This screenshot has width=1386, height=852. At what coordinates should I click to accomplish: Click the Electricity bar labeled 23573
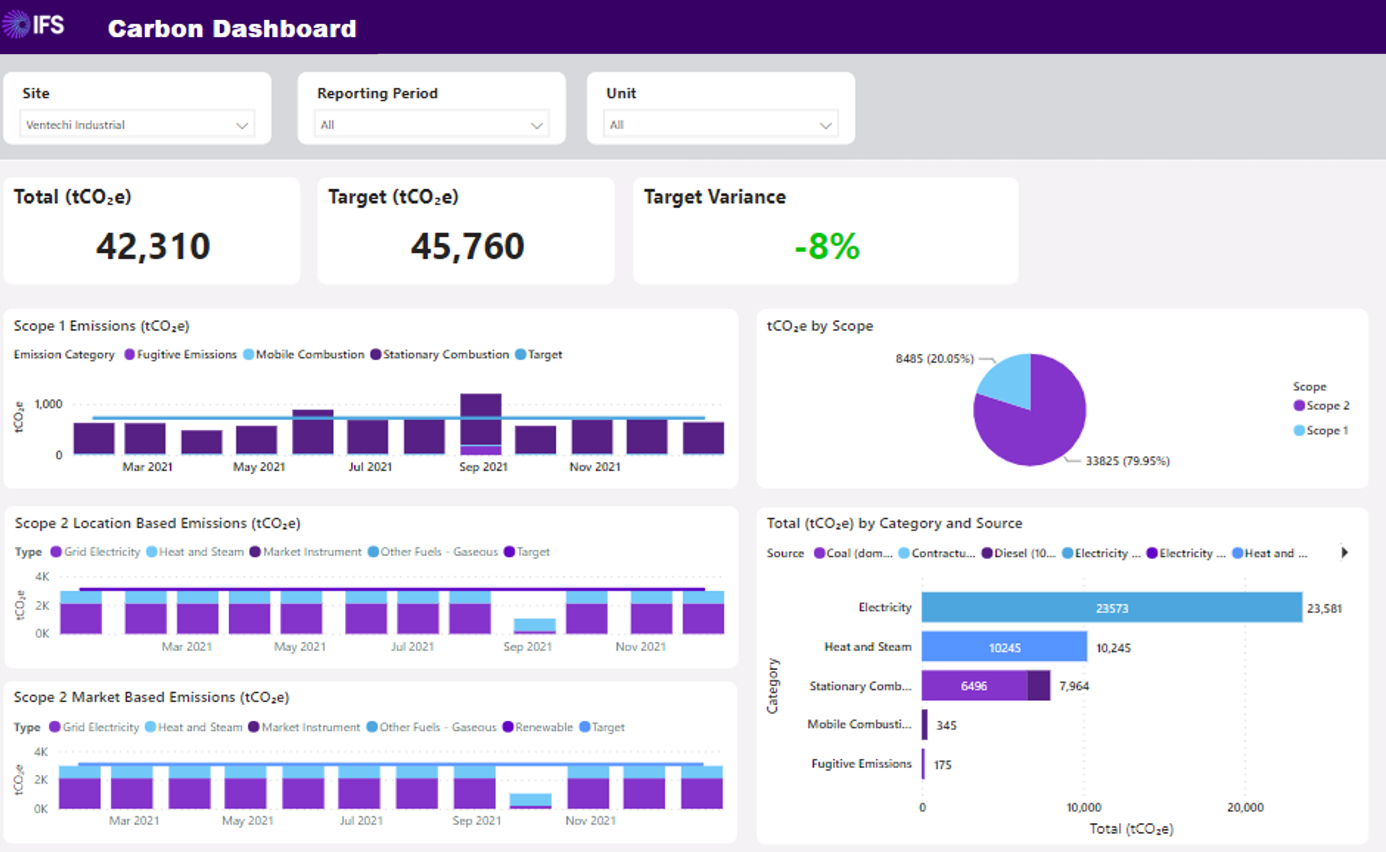click(x=1112, y=607)
